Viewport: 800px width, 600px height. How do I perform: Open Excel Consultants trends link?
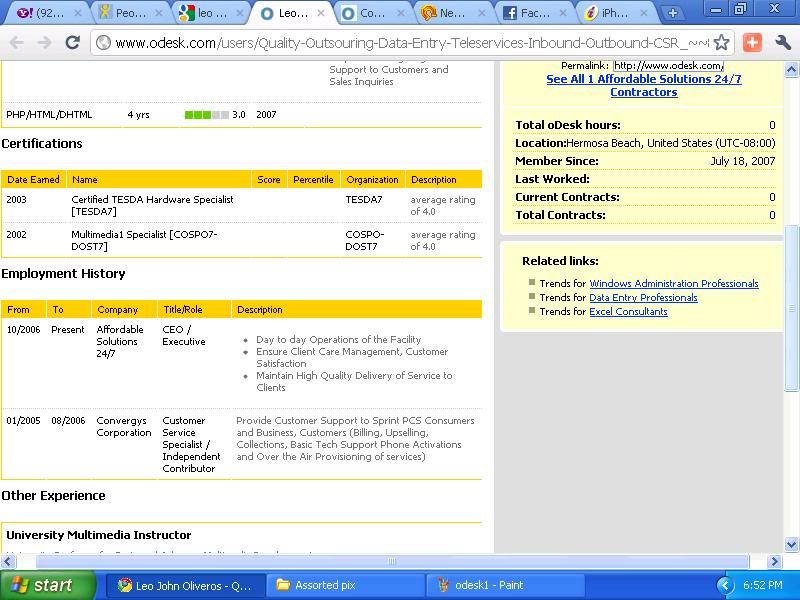[628, 312]
